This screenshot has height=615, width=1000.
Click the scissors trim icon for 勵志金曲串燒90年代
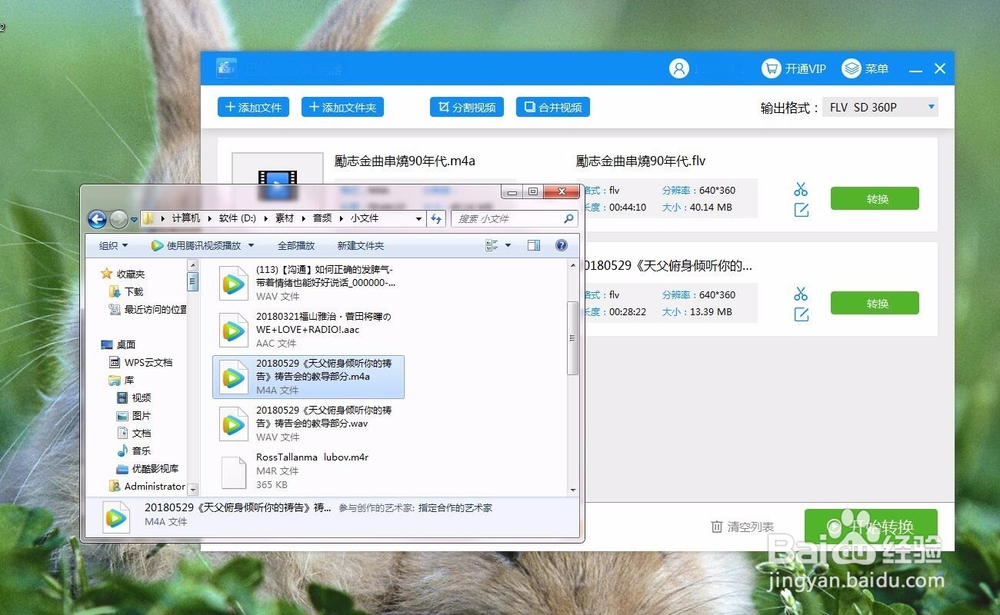click(x=800, y=189)
